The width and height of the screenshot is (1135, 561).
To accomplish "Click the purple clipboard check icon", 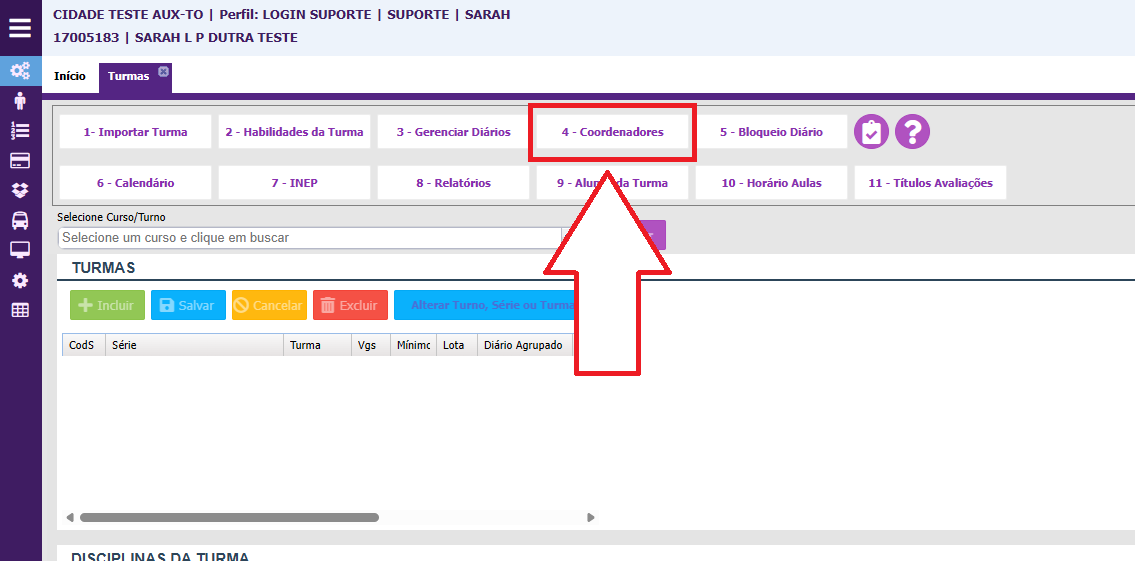I will pyautogui.click(x=871, y=132).
